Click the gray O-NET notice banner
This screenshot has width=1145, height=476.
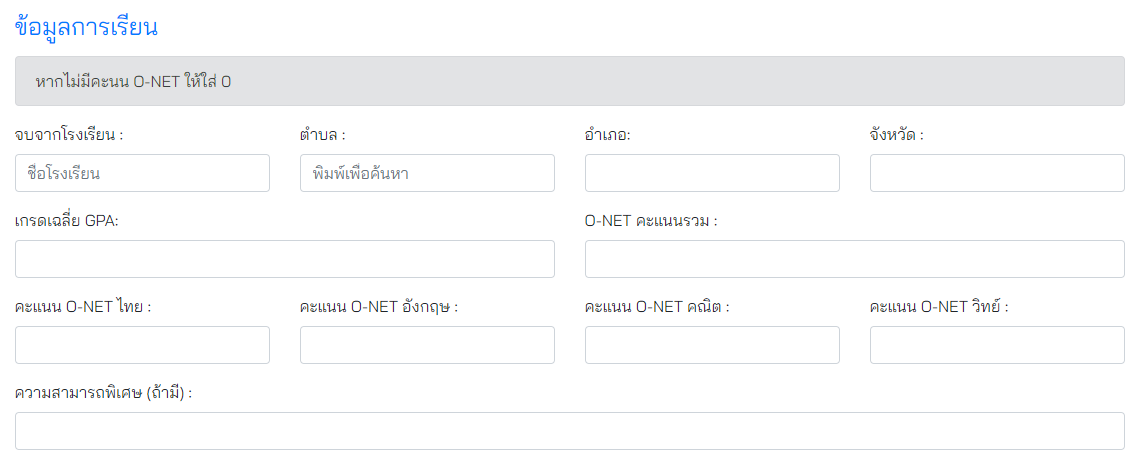[570, 81]
